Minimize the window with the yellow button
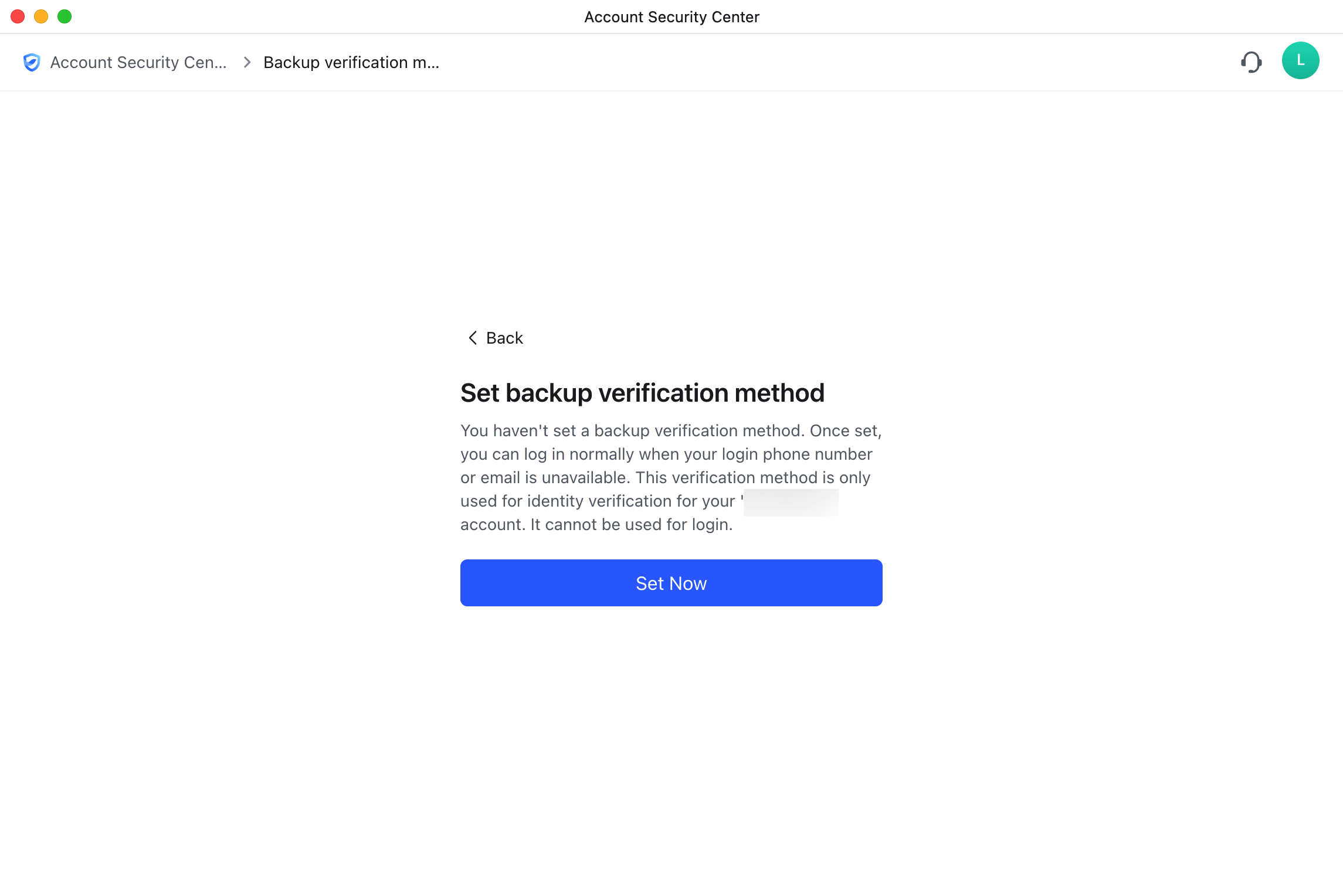The height and width of the screenshot is (896, 1343). (41, 16)
